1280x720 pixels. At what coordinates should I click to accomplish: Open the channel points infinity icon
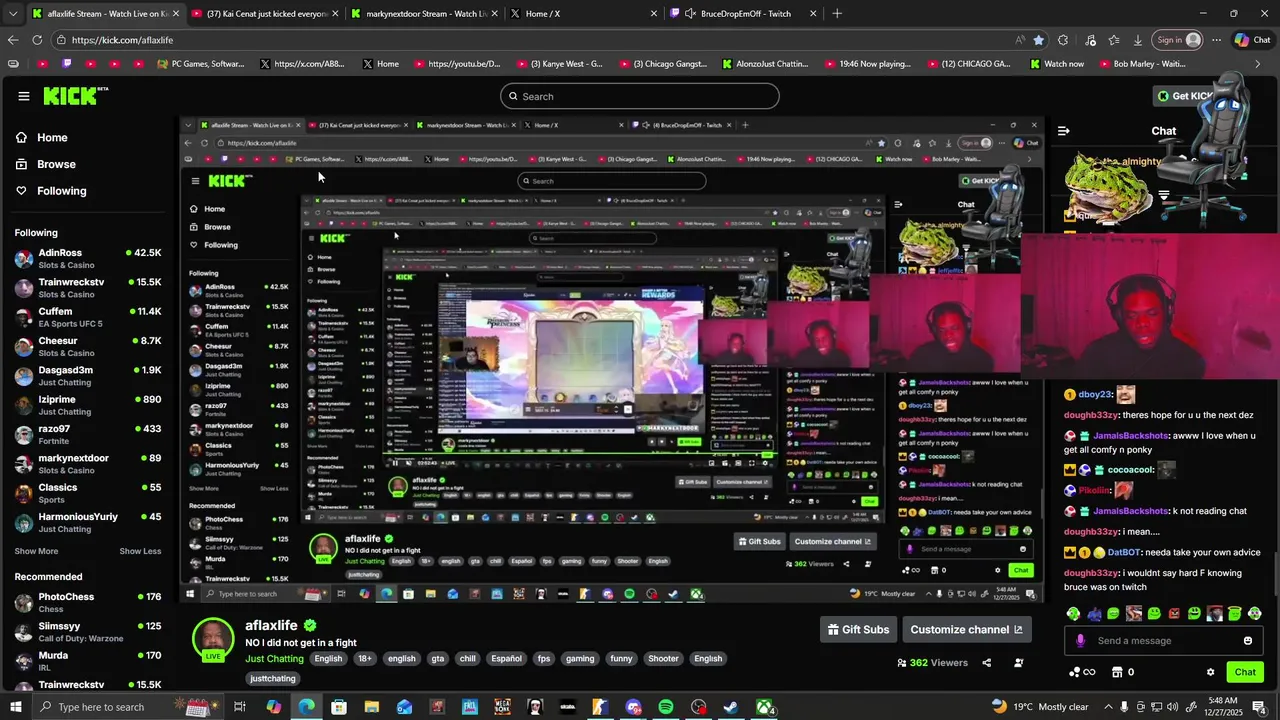(x=1082, y=672)
